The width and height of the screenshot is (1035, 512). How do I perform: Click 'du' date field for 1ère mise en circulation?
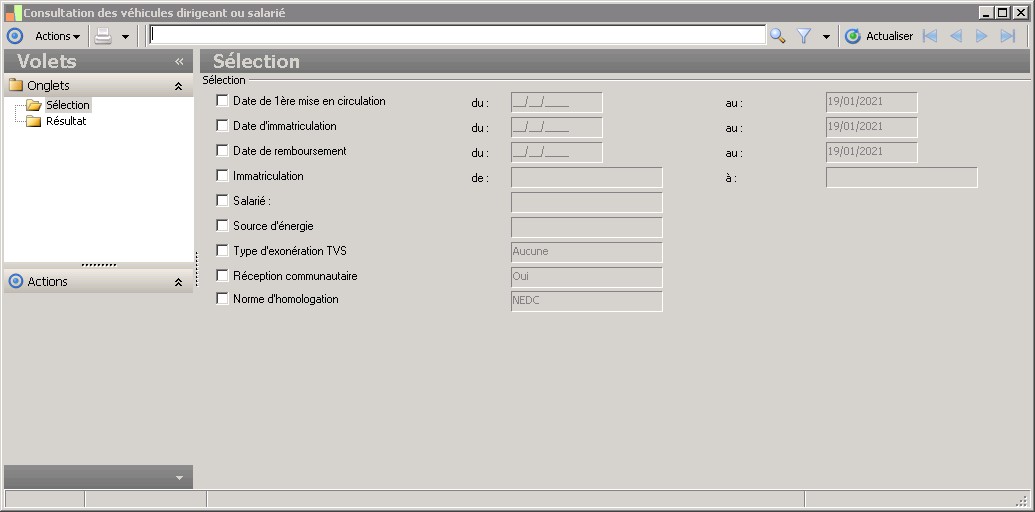pos(556,102)
